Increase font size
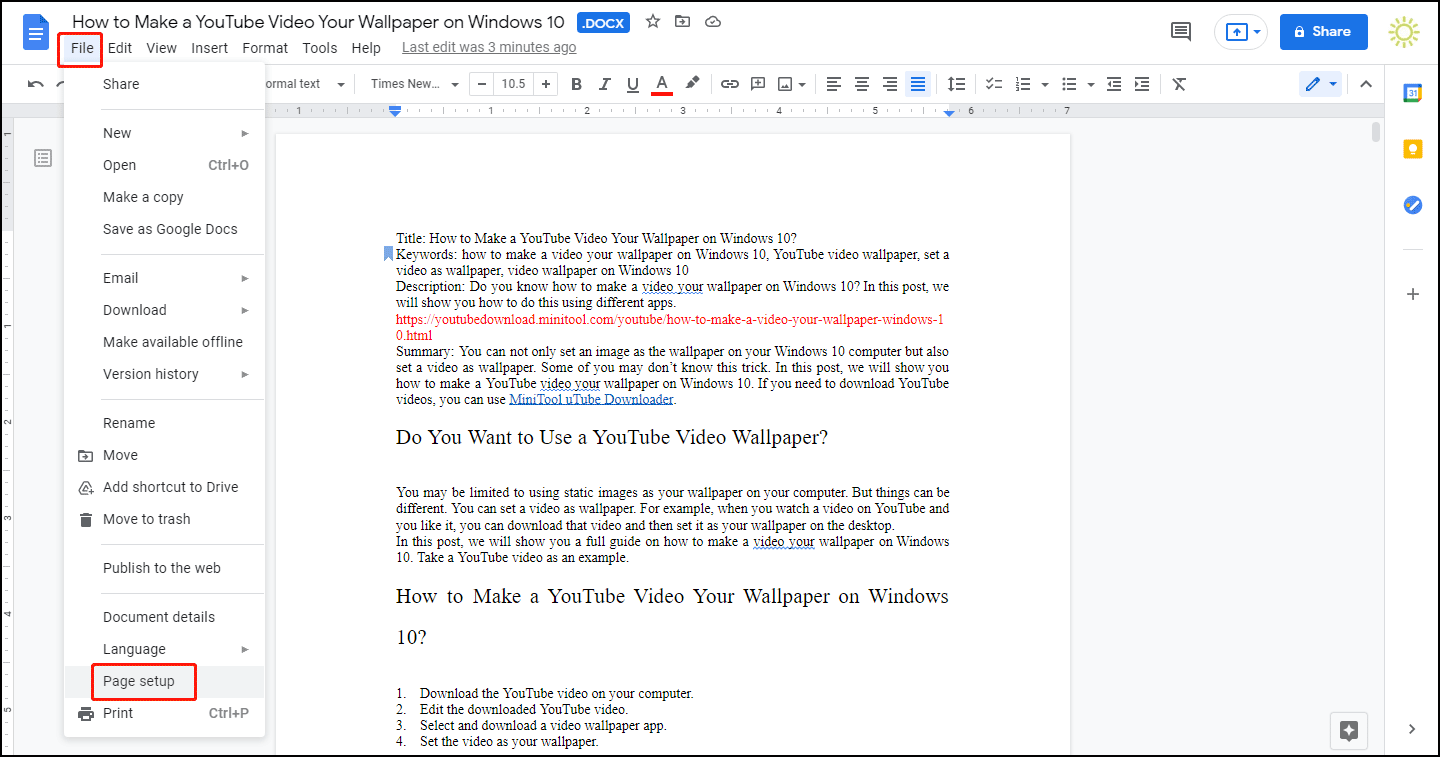This screenshot has width=1440, height=757. click(x=545, y=84)
